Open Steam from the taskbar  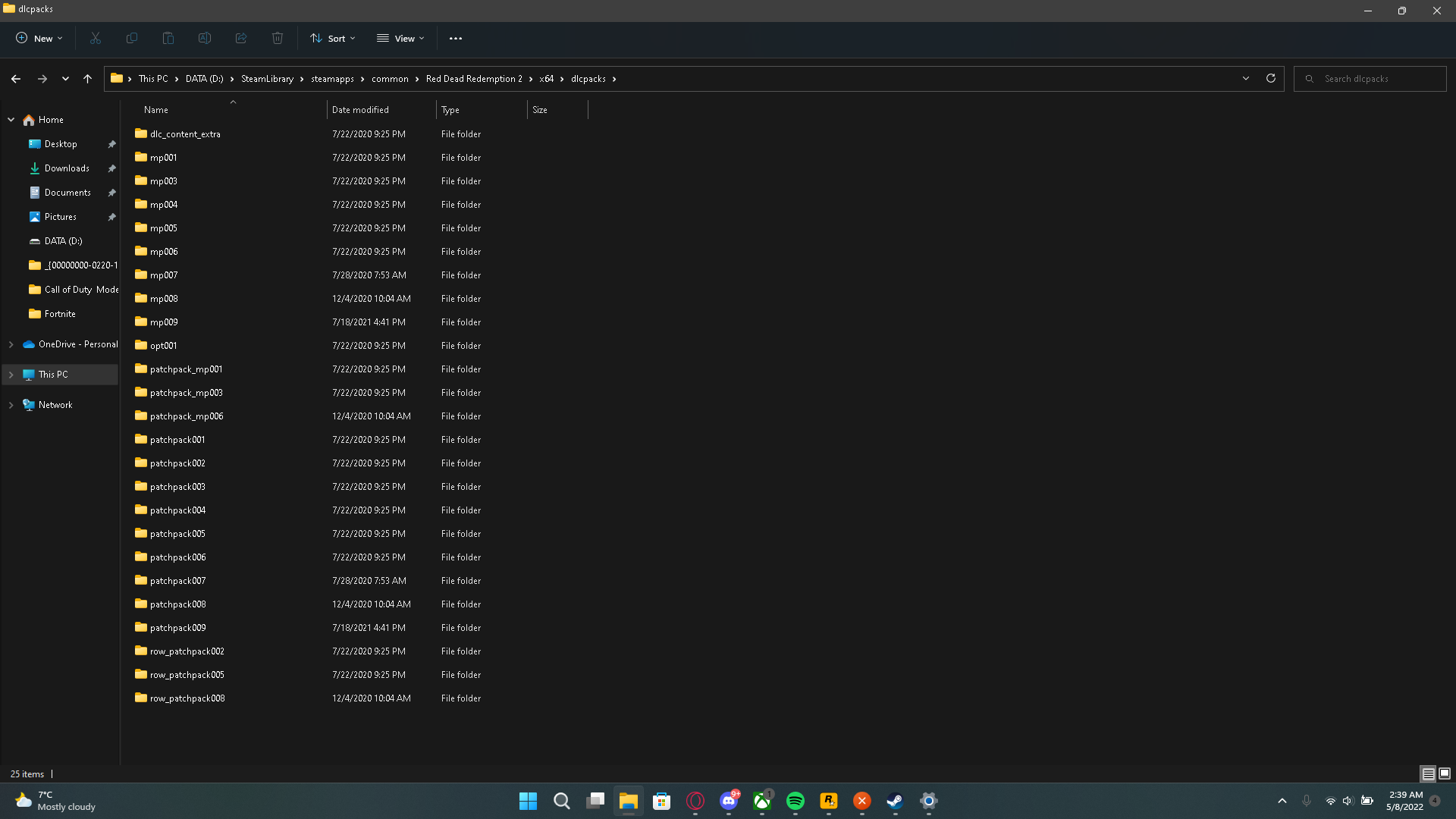(896, 801)
